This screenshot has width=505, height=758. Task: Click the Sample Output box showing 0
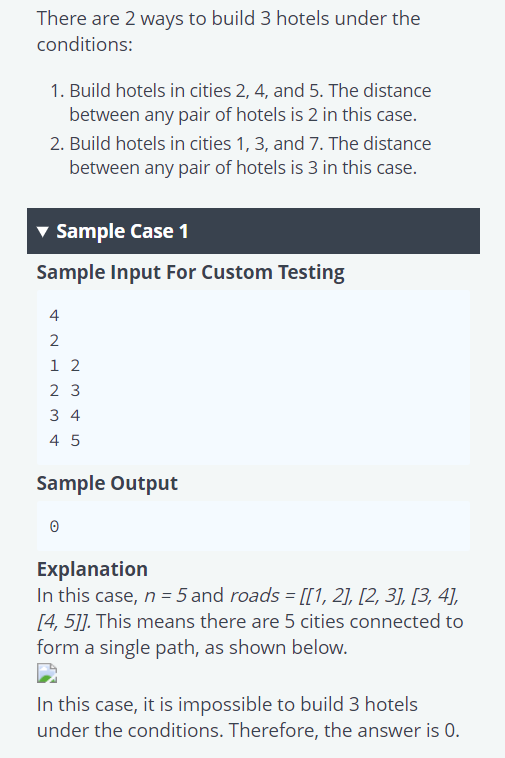click(x=253, y=526)
